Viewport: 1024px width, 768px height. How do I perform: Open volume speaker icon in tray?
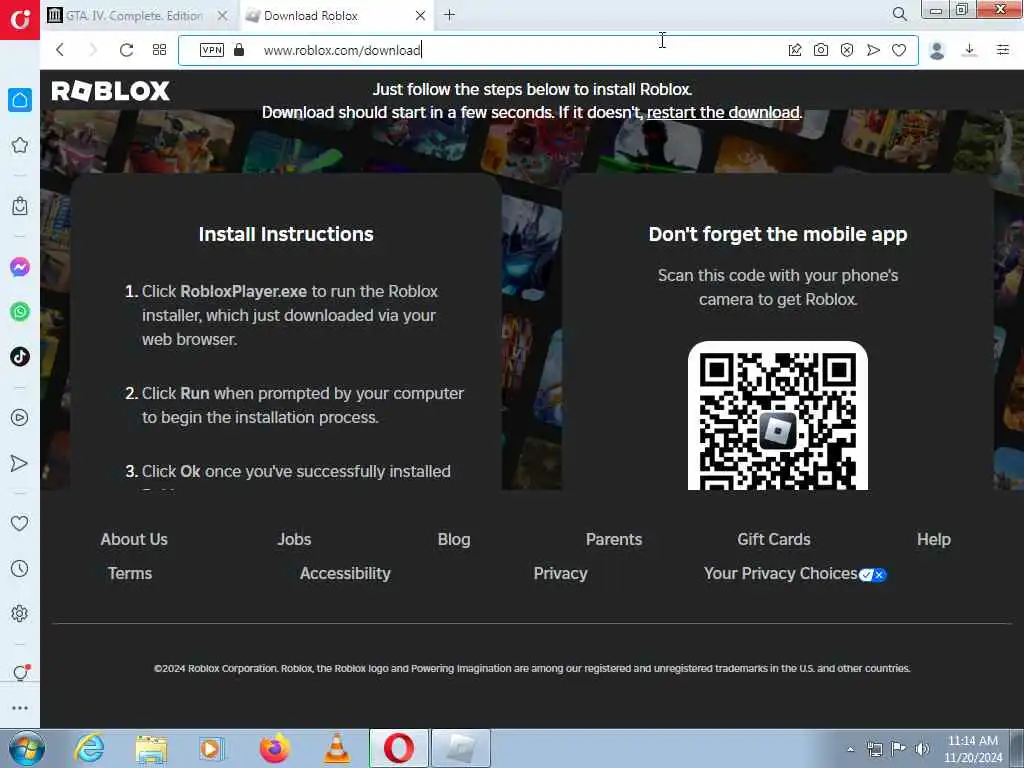922,749
